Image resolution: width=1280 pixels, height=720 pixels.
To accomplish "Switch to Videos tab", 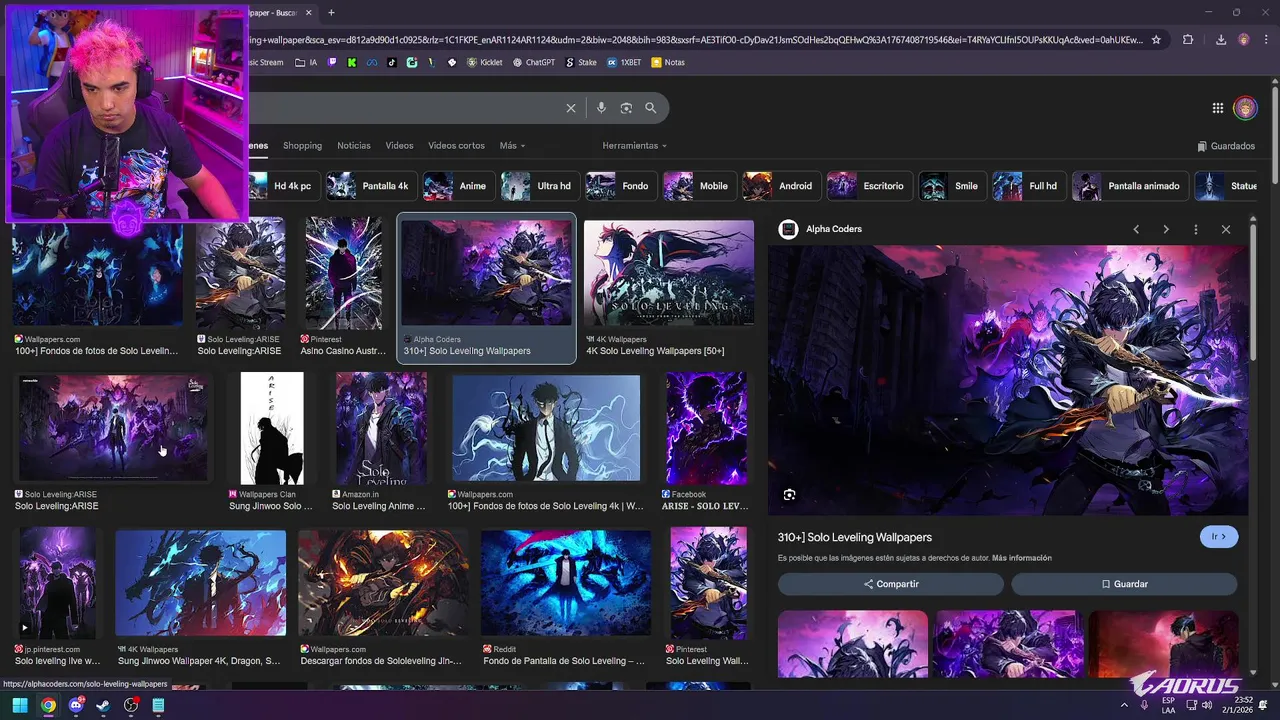I will point(399,146).
